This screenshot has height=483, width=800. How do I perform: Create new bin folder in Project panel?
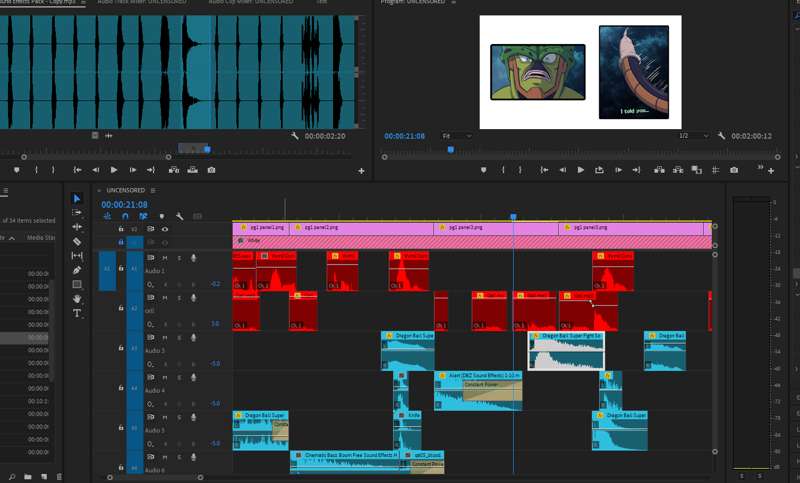[28, 477]
